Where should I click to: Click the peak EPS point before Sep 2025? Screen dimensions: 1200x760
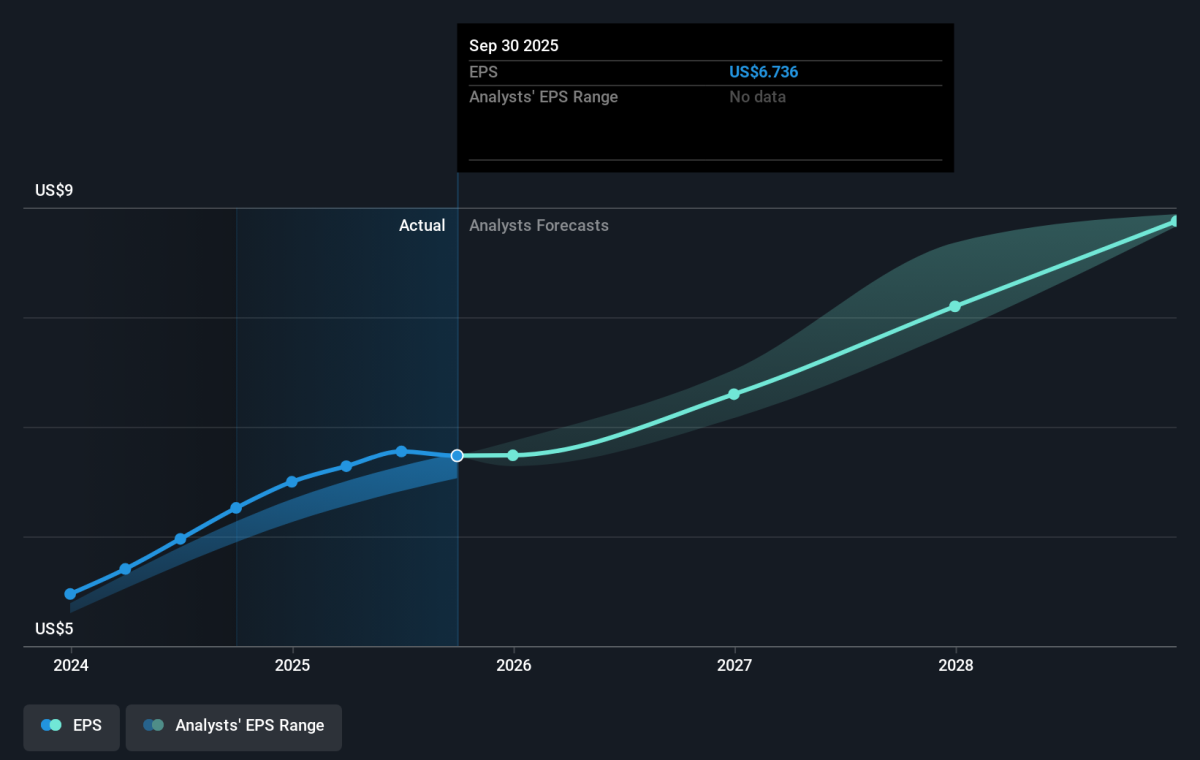pos(401,451)
